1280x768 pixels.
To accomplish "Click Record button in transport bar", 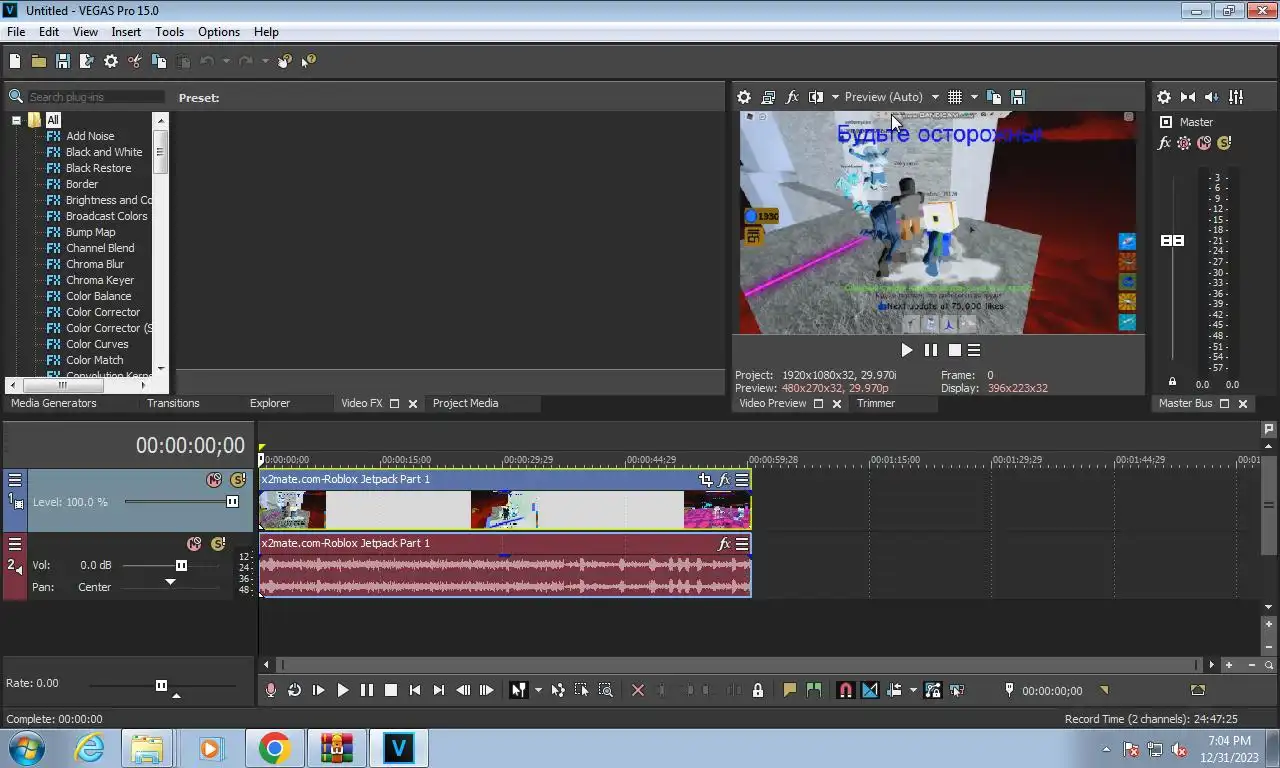I will pyautogui.click(x=271, y=690).
